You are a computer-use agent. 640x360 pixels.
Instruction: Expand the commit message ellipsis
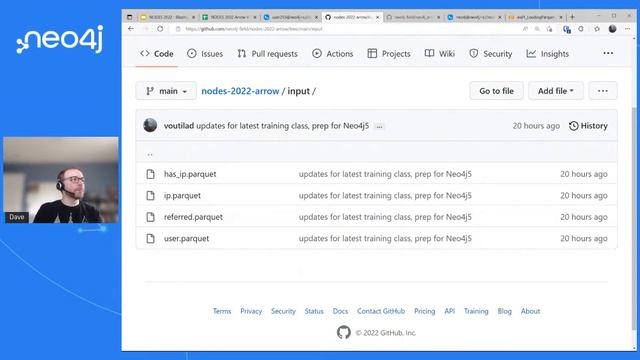point(379,127)
